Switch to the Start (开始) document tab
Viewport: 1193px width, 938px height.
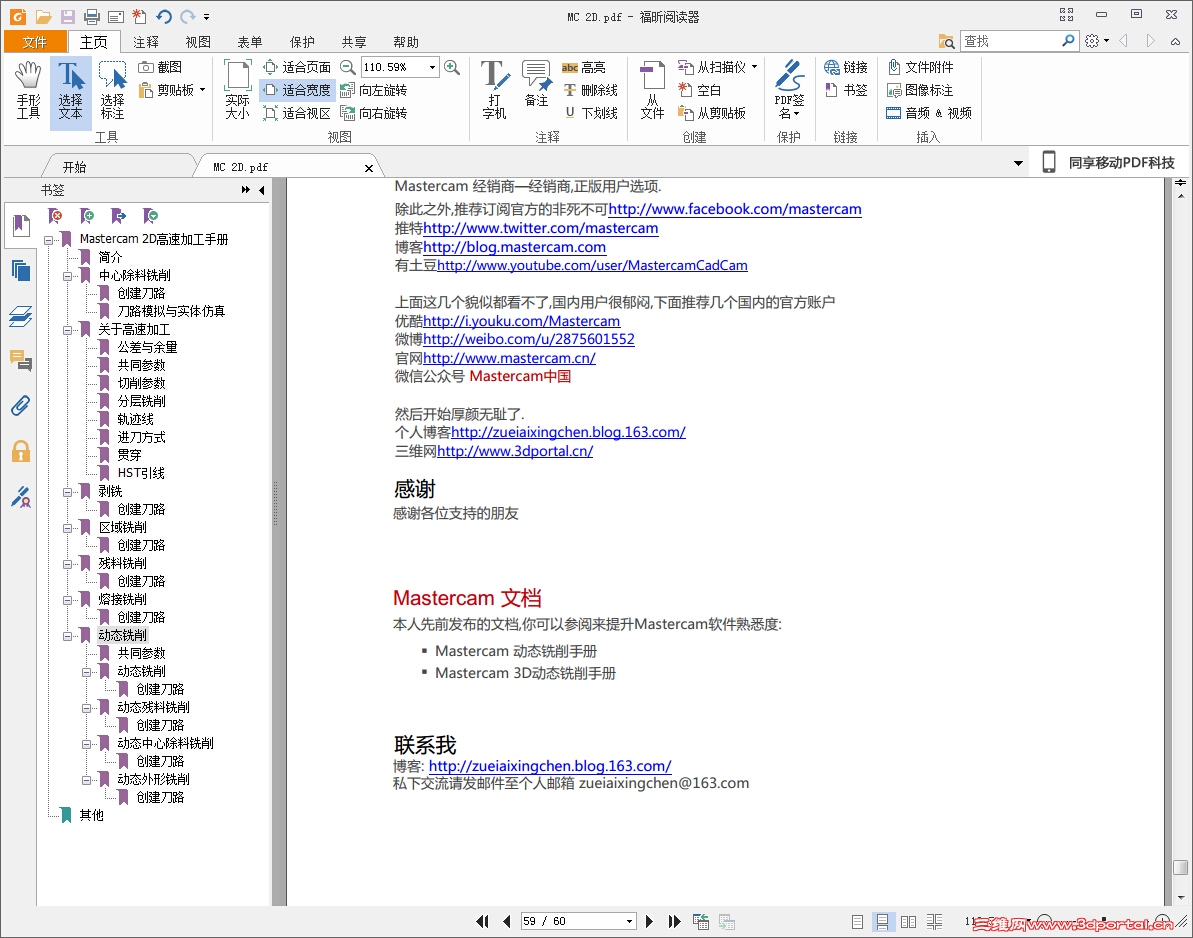pyautogui.click(x=75, y=167)
